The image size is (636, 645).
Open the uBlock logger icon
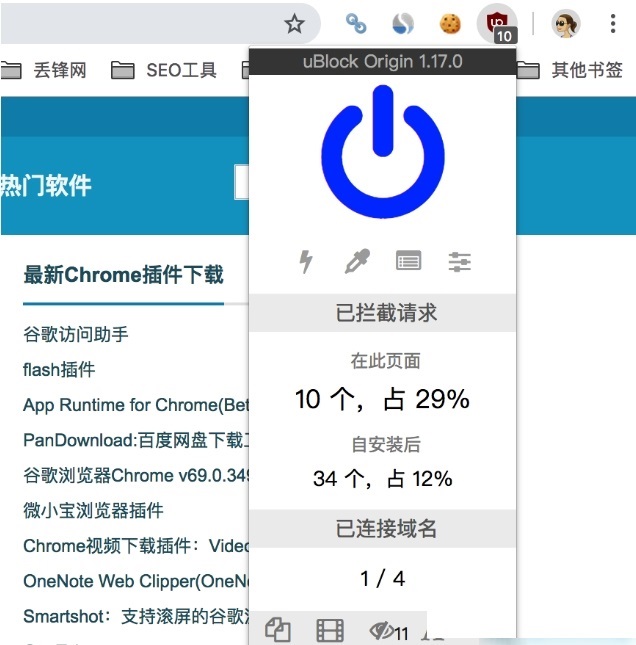pyautogui.click(x=409, y=260)
